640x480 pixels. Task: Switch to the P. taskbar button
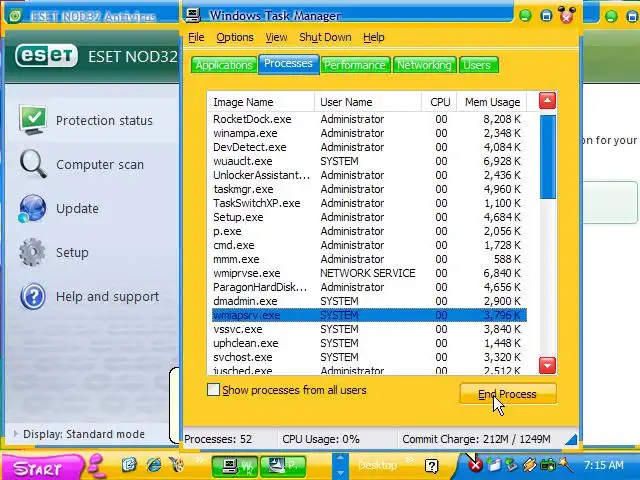283,467
